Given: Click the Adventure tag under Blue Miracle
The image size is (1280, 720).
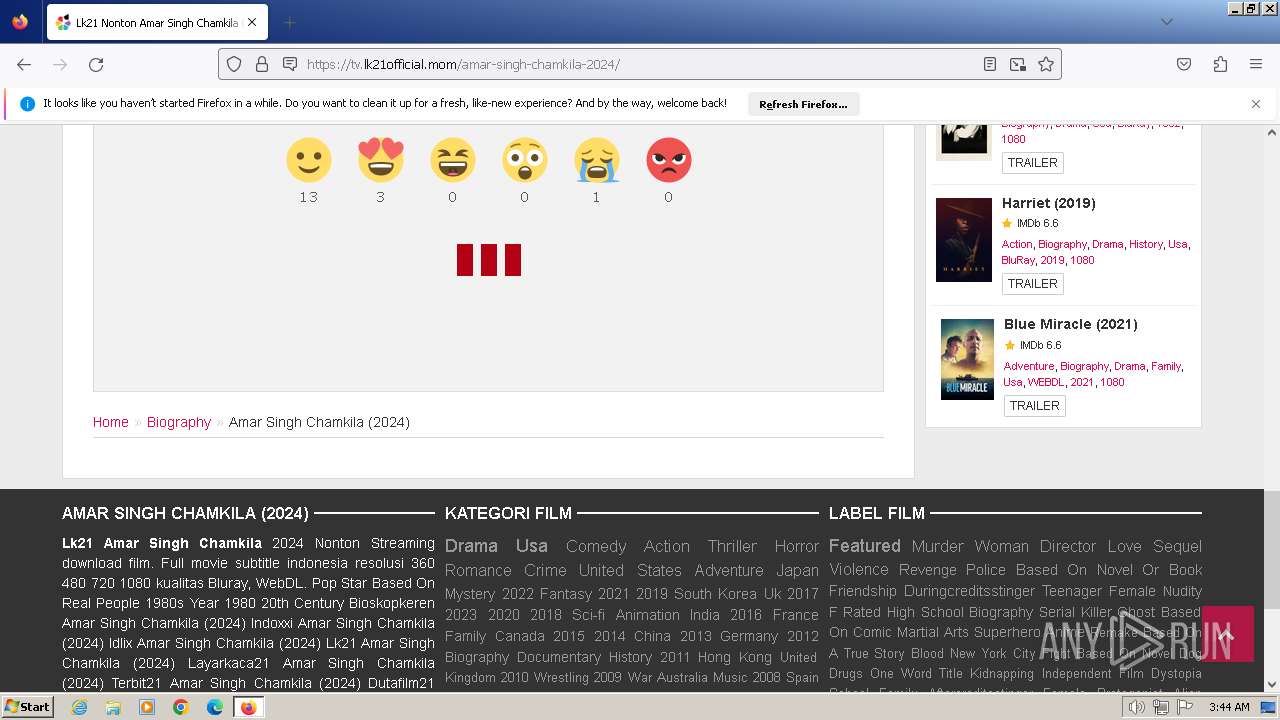Looking at the screenshot, I should pos(1029,366).
